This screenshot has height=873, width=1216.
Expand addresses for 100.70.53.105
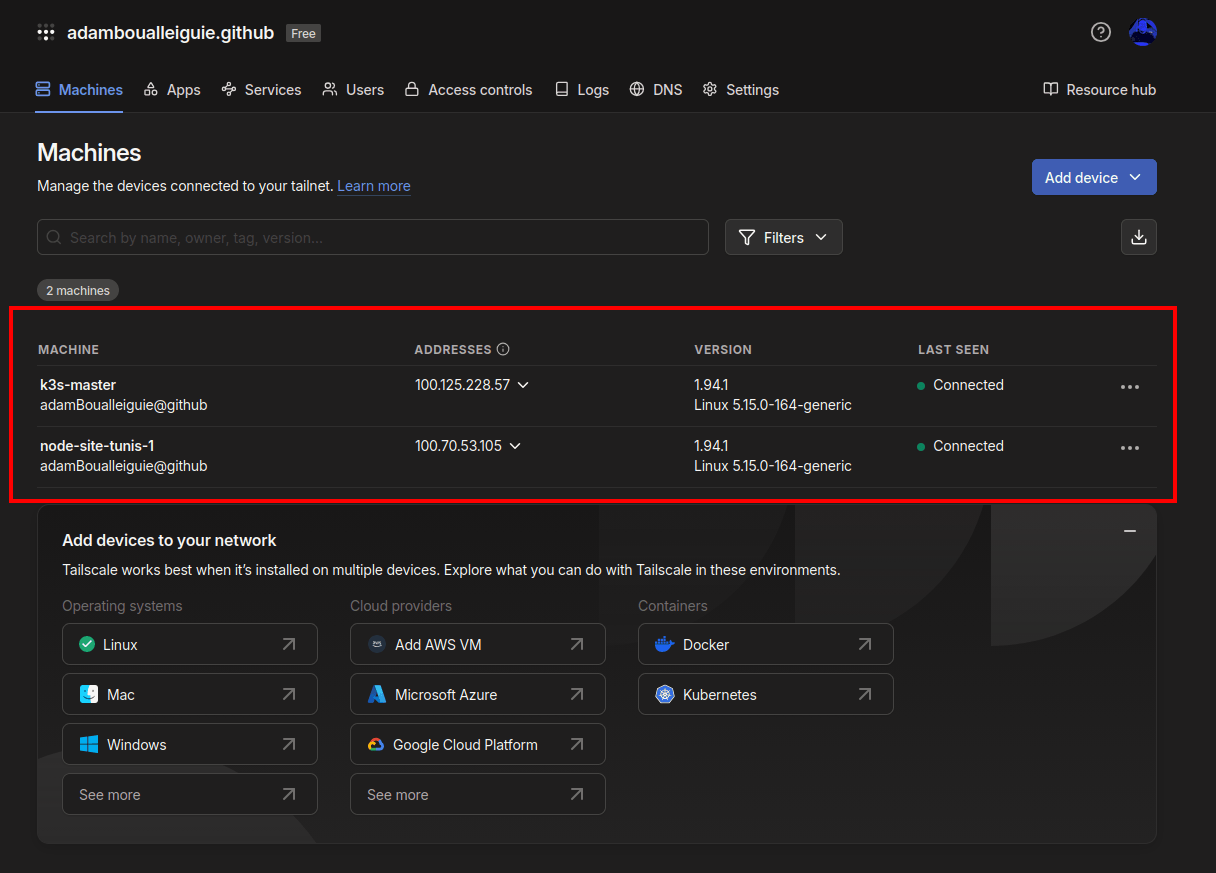(x=514, y=446)
